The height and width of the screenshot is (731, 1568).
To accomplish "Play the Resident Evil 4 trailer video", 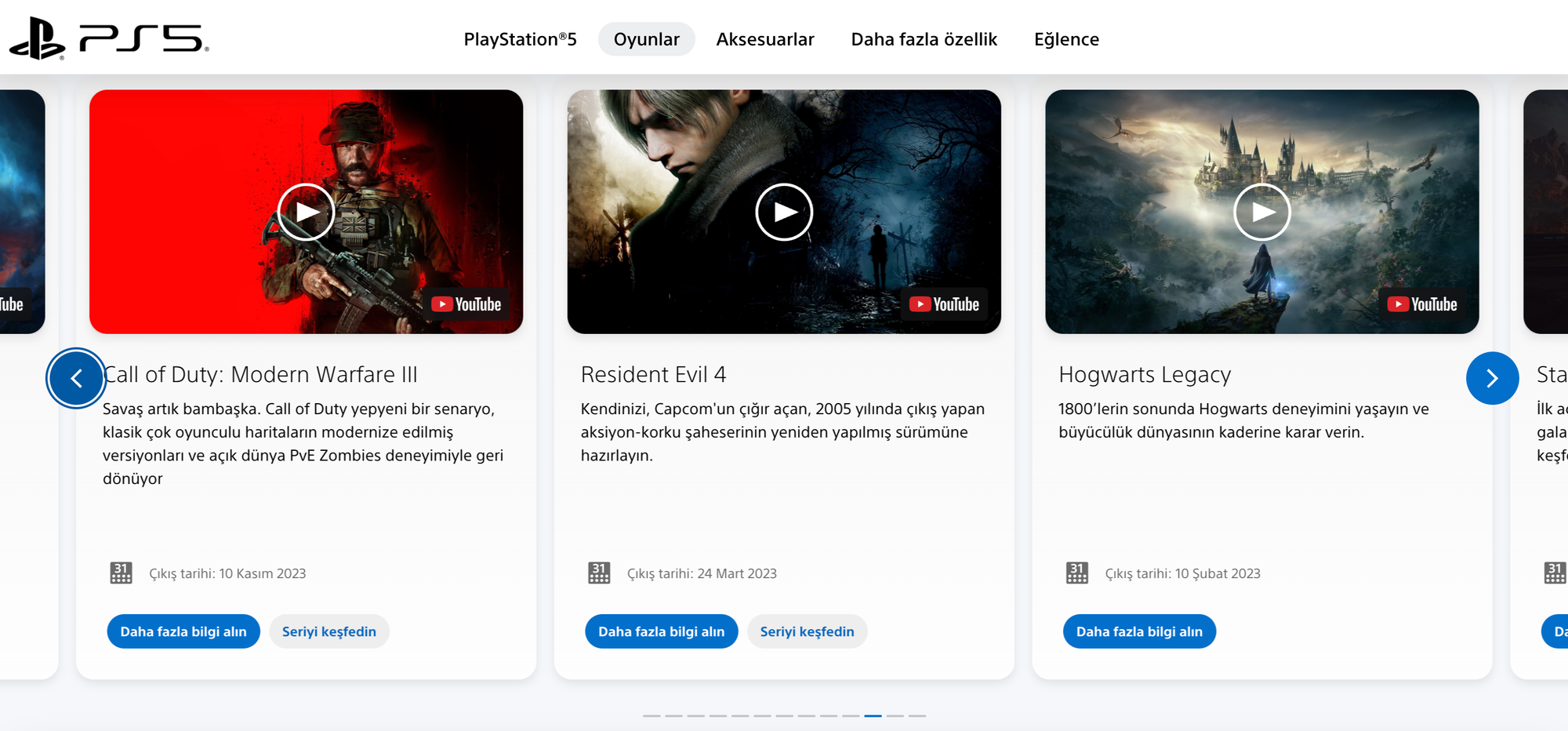I will click(784, 212).
